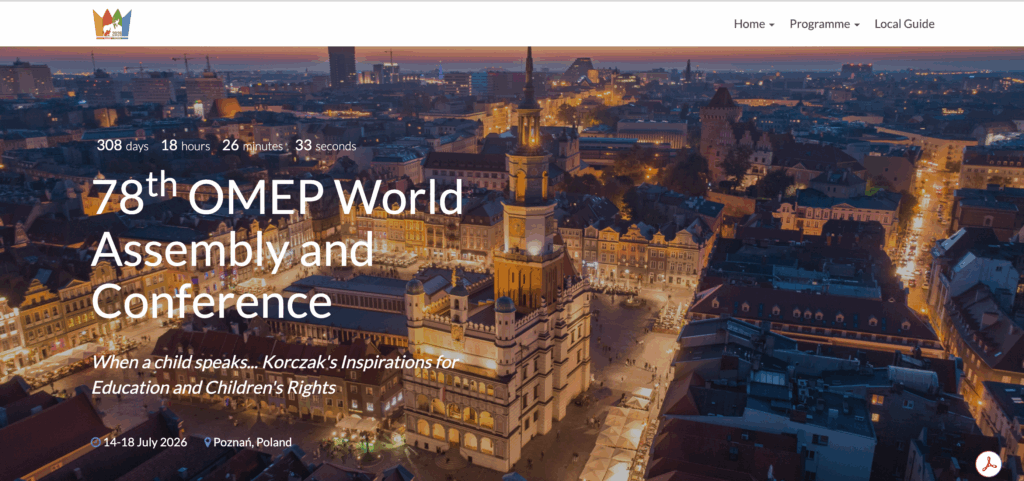Open the Local Guide page
1024x481 pixels.
(904, 24)
